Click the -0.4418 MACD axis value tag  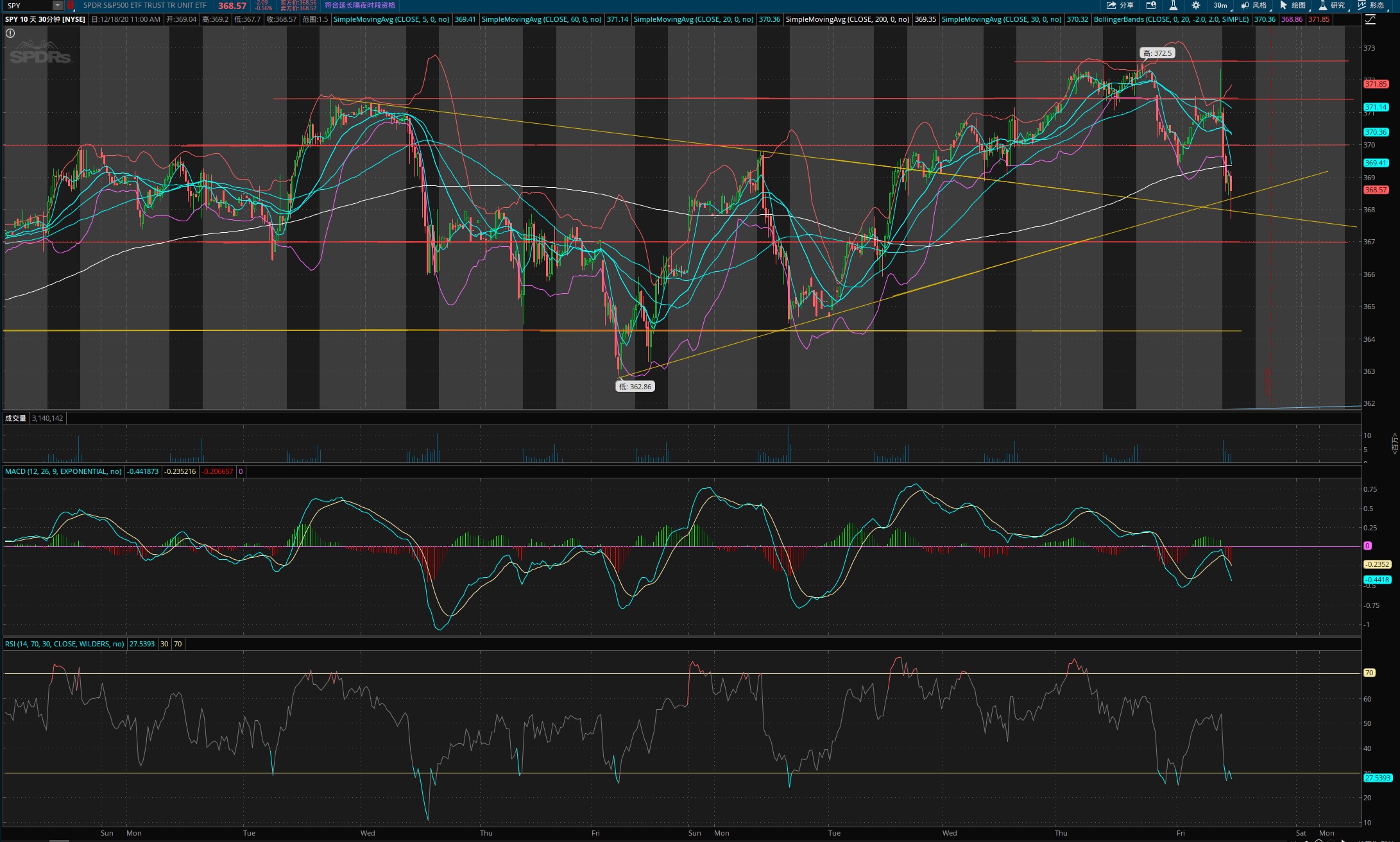pos(1377,580)
